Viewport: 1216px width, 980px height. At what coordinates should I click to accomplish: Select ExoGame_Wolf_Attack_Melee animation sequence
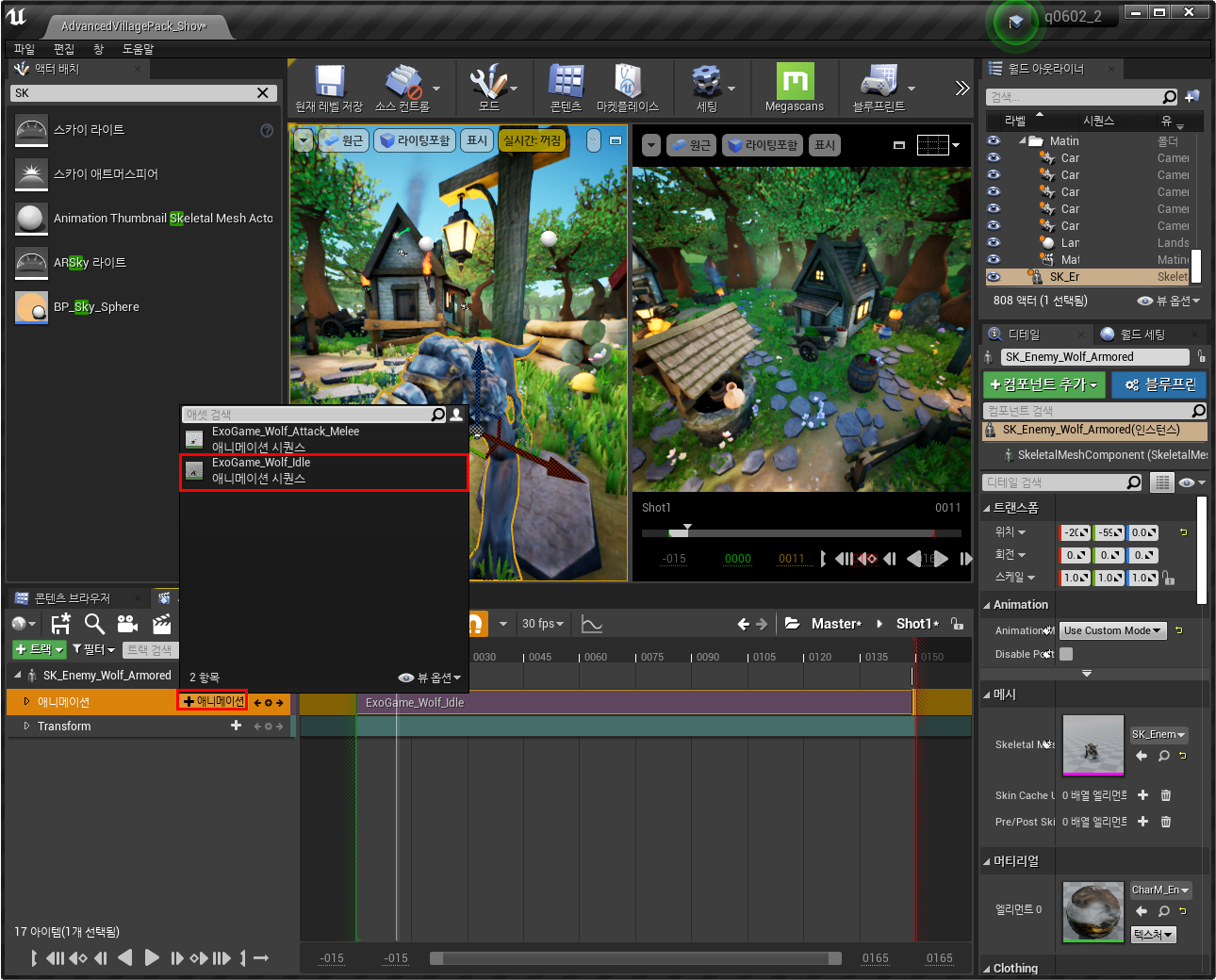click(324, 439)
